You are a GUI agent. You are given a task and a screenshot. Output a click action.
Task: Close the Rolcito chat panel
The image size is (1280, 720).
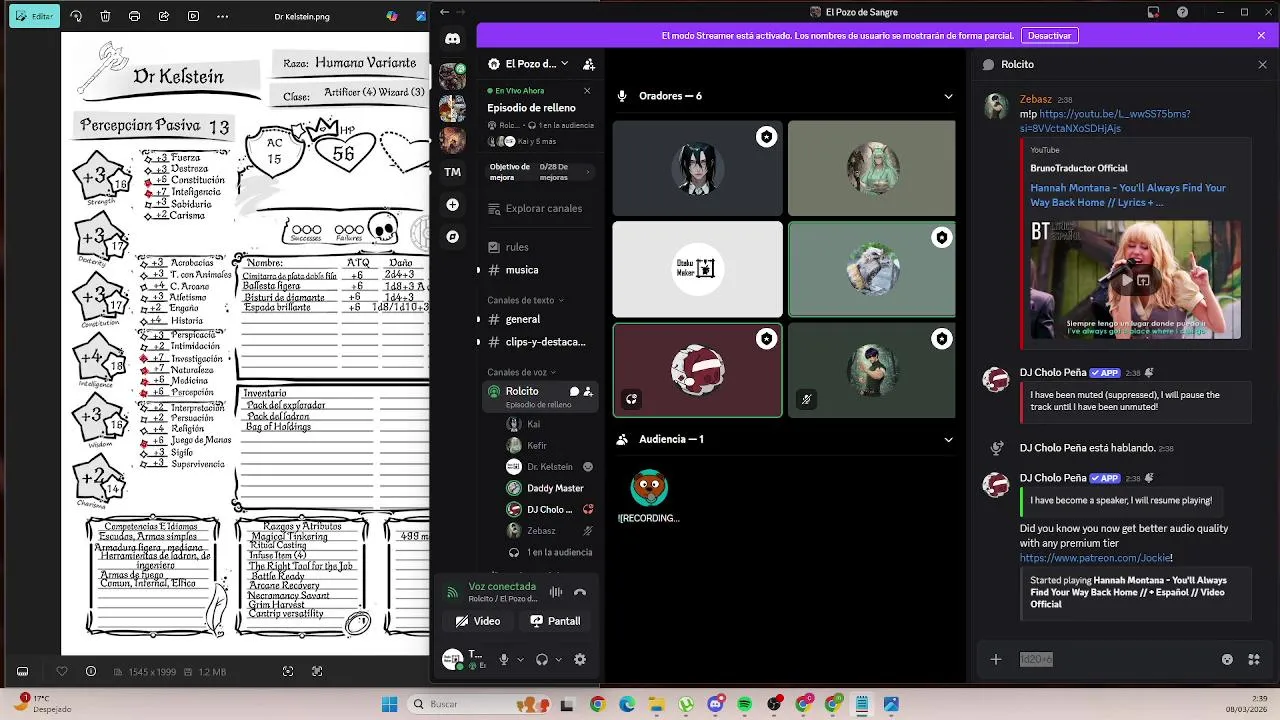(1262, 64)
